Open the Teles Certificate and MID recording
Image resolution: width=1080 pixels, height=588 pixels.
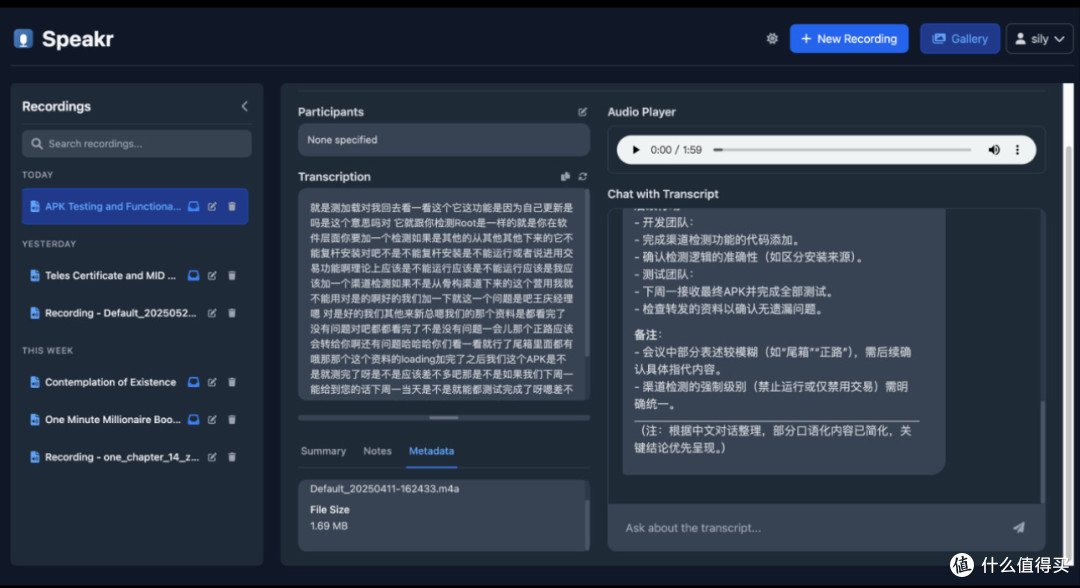pyautogui.click(x=110, y=275)
